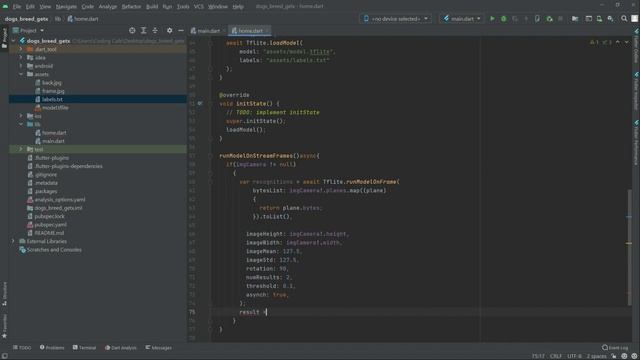Open Flutter Inspector side panel
Image resolution: width=640 pixels, height=360 pixels.
pos(636,91)
